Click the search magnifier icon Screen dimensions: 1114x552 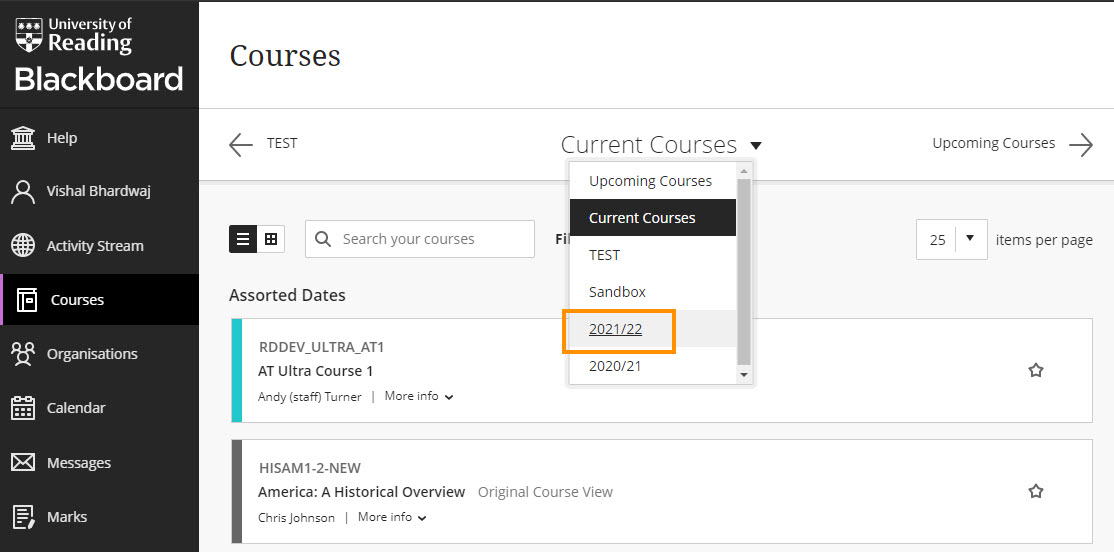click(x=323, y=239)
